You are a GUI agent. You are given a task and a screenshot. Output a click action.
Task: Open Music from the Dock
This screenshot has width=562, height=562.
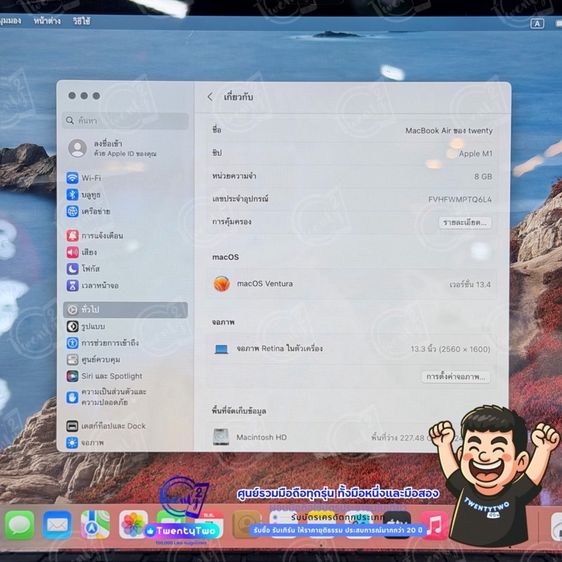point(434,525)
